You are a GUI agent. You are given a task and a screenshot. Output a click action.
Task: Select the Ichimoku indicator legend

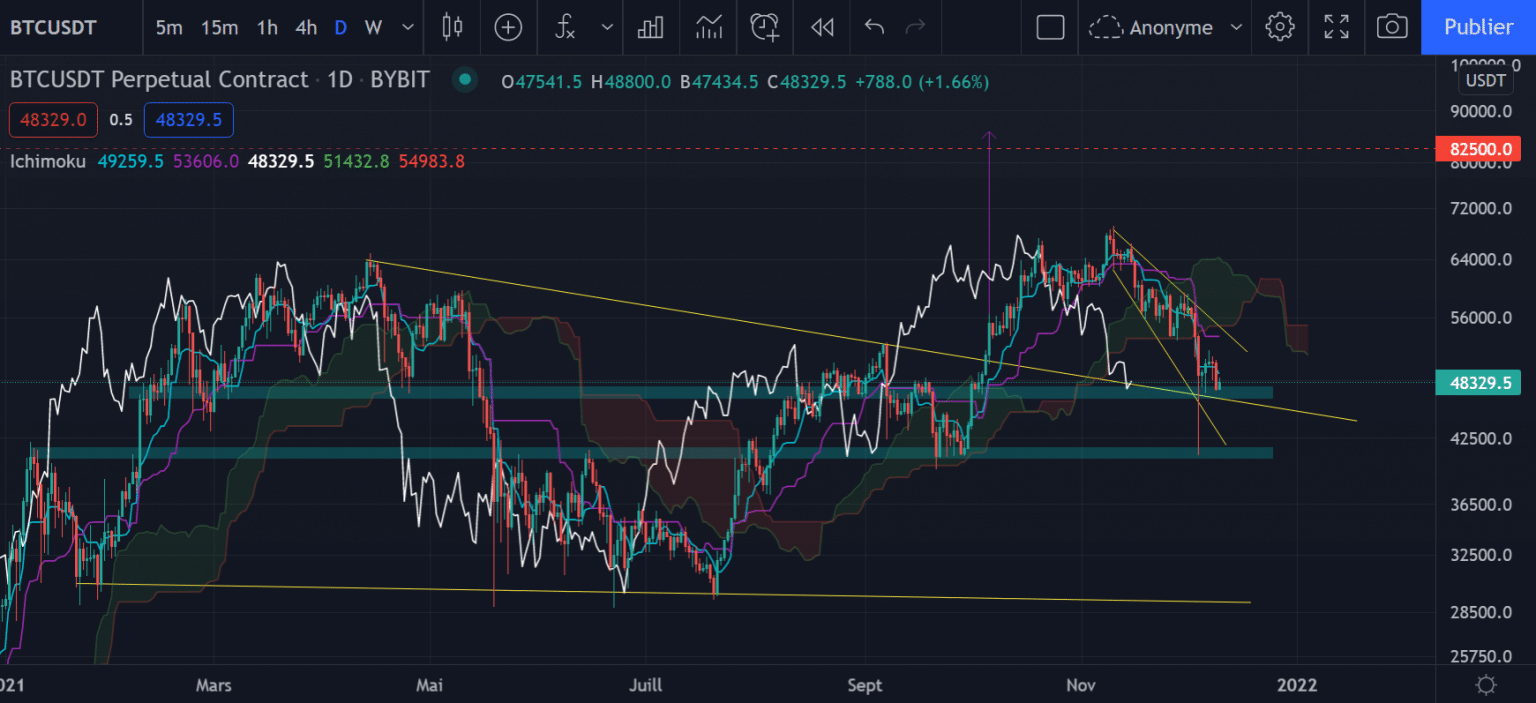point(47,160)
